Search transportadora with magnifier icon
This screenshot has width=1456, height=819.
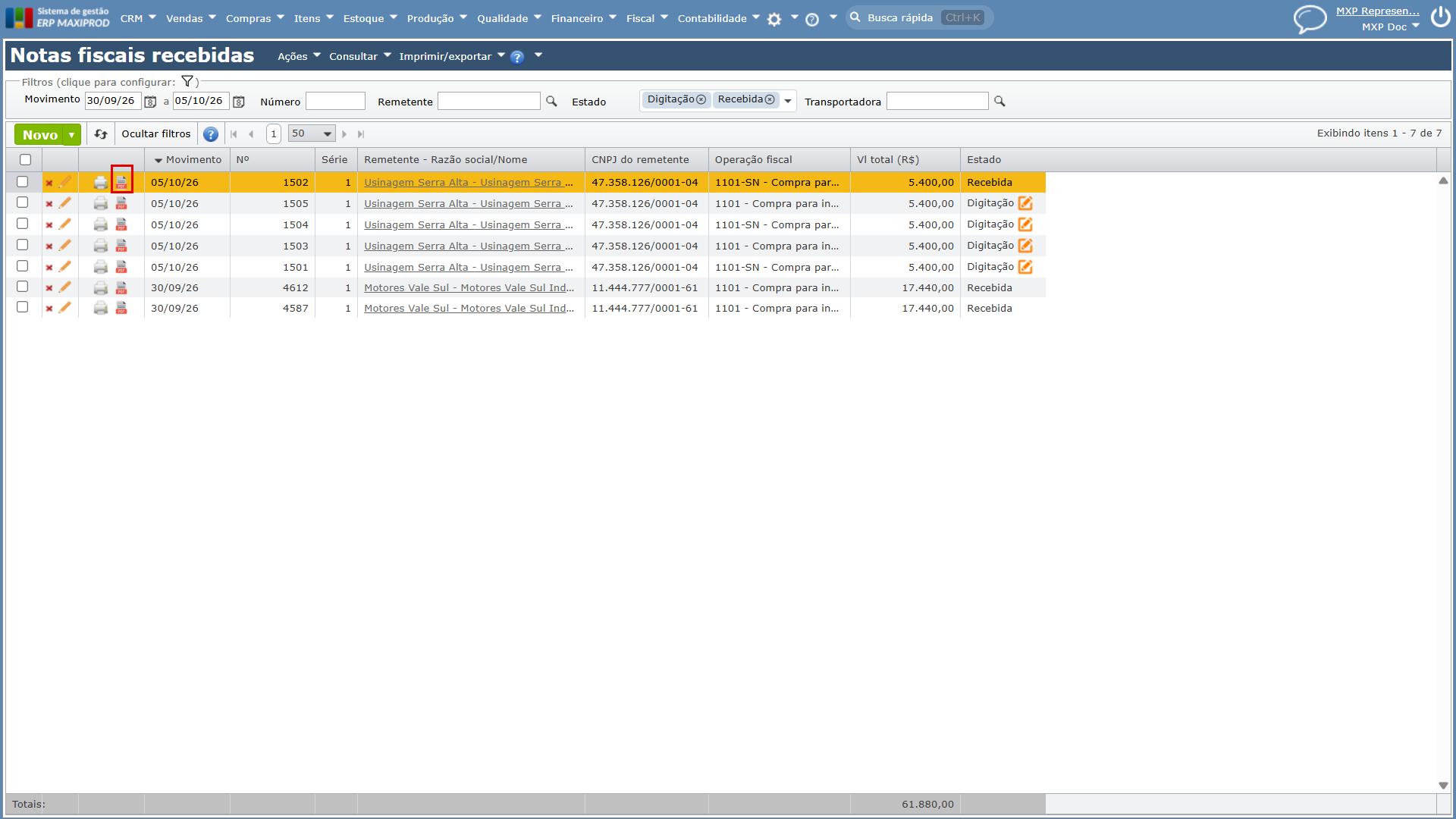999,102
